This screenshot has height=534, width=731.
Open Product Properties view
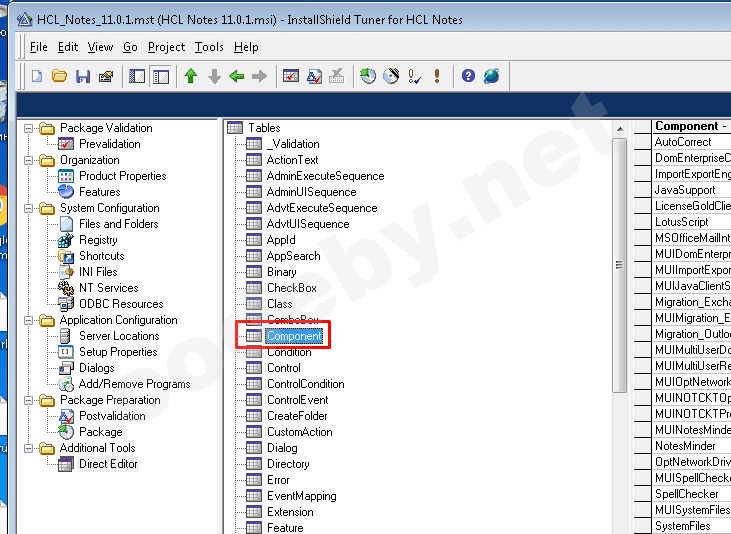click(123, 176)
